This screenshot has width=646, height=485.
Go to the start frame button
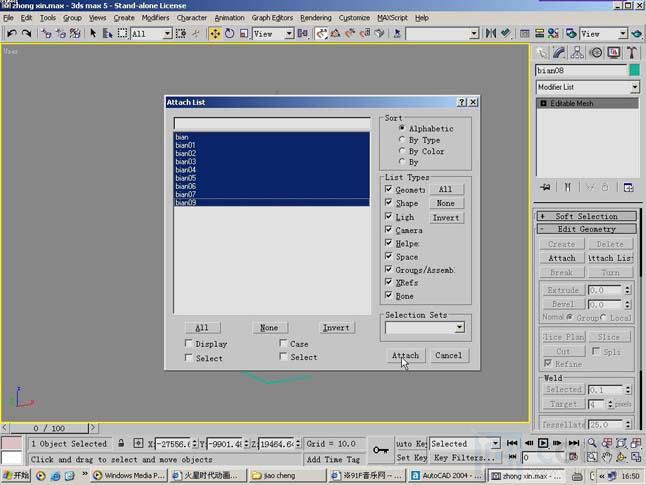click(512, 443)
